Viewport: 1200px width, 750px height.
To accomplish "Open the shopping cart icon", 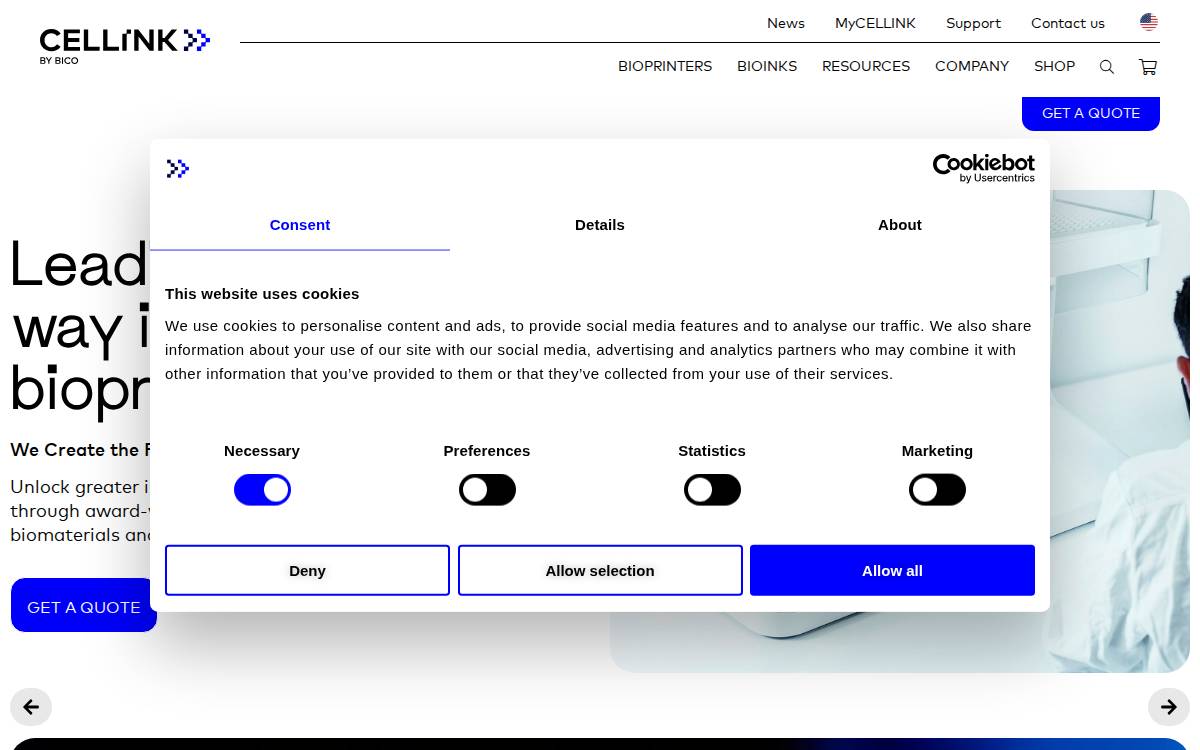I will (x=1148, y=67).
